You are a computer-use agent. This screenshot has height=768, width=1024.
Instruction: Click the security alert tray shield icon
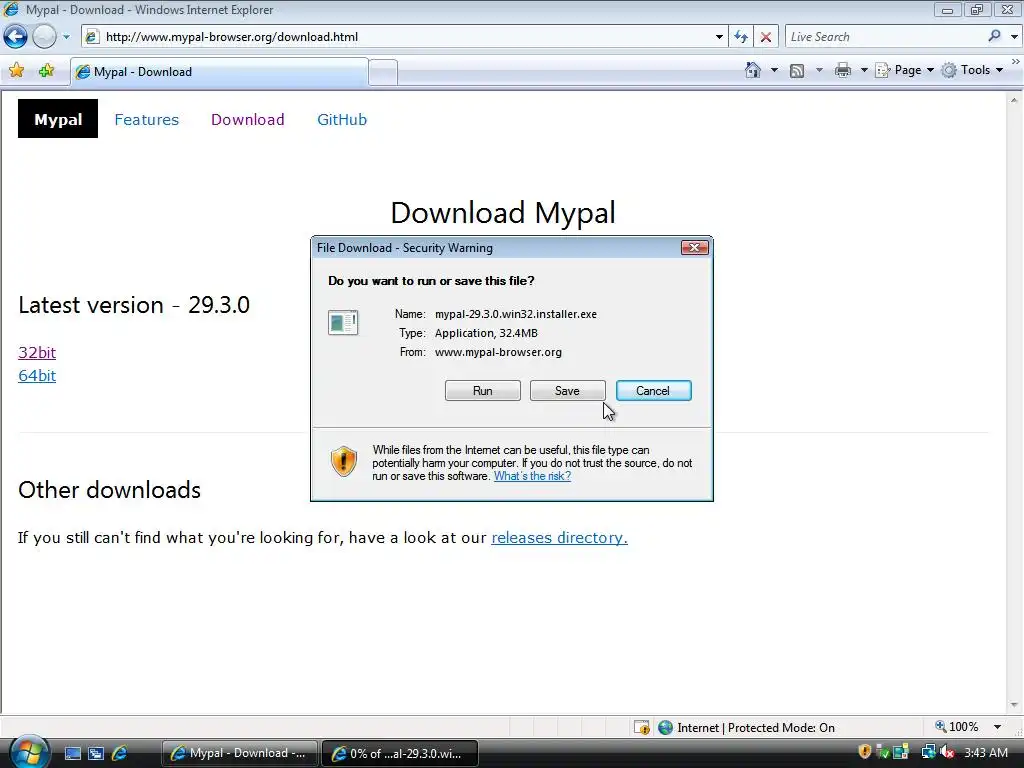(864, 752)
